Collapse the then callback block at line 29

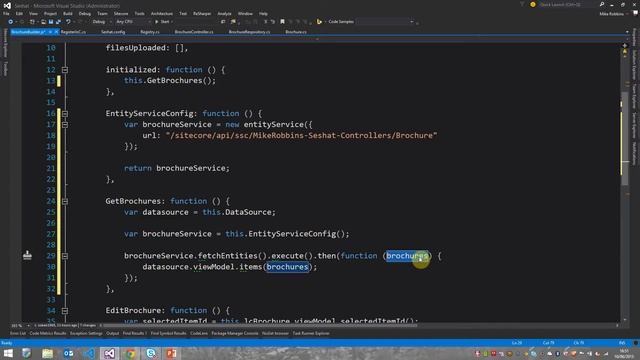click(64, 256)
